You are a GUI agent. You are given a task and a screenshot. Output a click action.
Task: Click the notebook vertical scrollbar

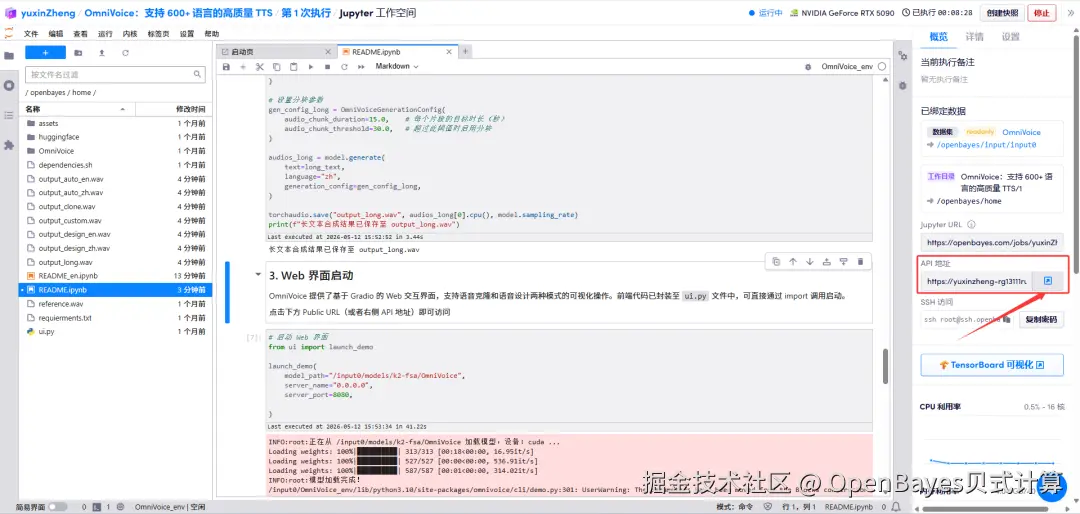(x=885, y=366)
